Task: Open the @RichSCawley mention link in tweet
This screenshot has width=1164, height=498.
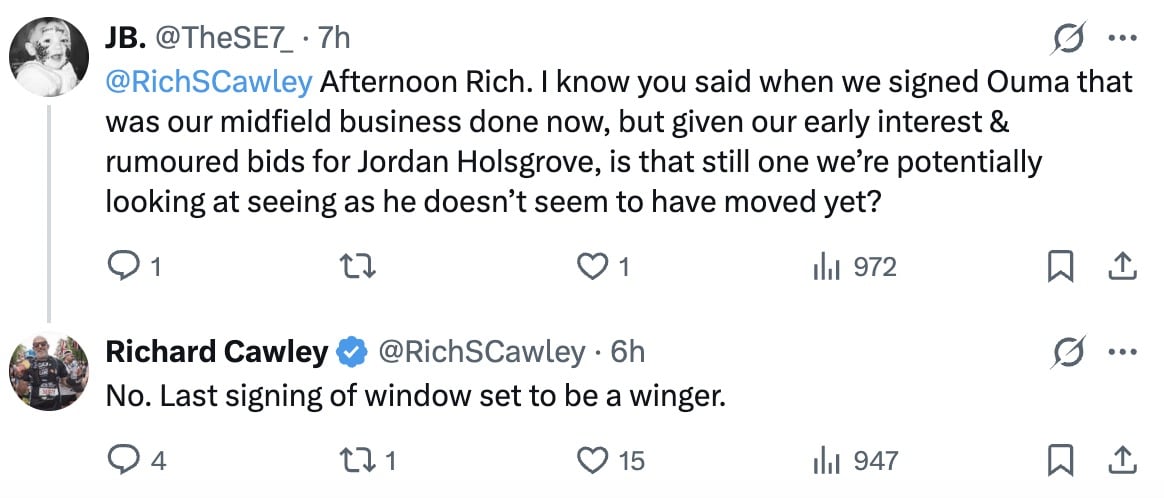Action: [209, 82]
